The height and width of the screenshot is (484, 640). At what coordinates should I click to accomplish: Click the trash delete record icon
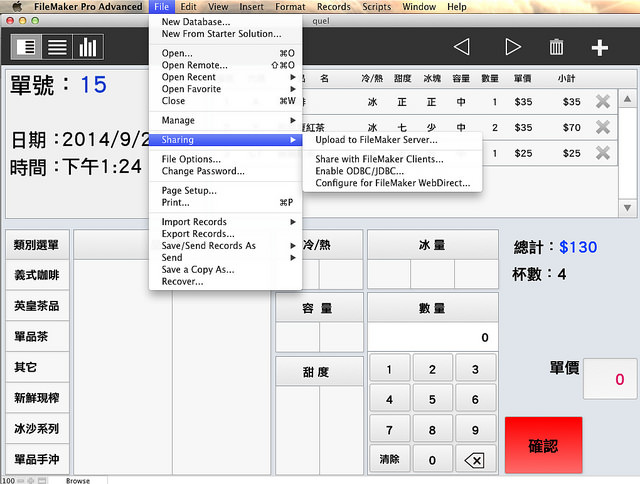(556, 47)
